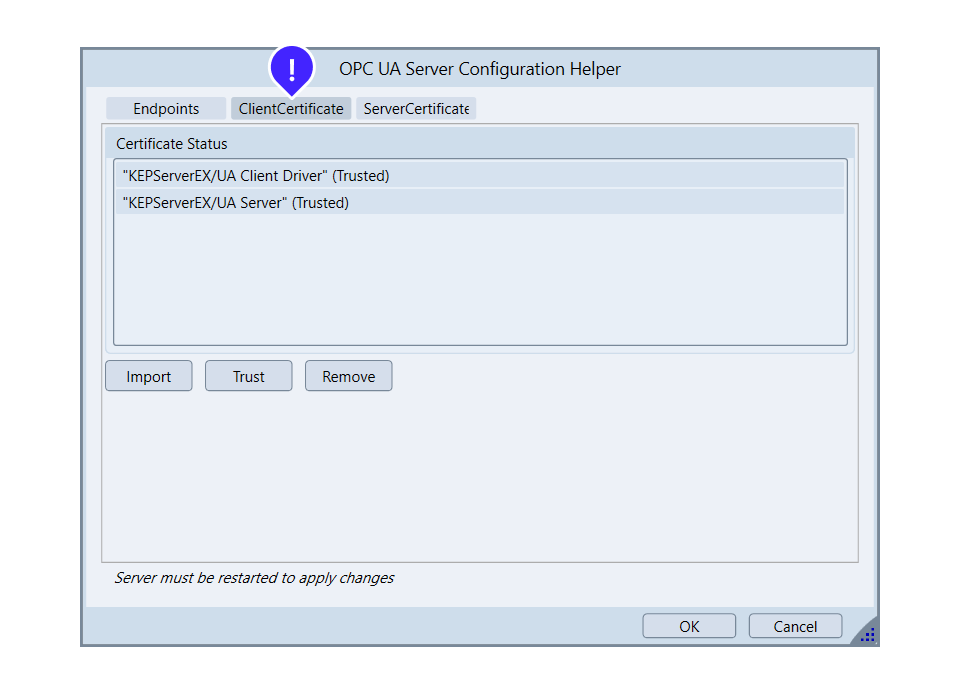This screenshot has height=687, width=960.
Task: Select the KEPServerEX/UA Server certificate entry
Action: 480,203
